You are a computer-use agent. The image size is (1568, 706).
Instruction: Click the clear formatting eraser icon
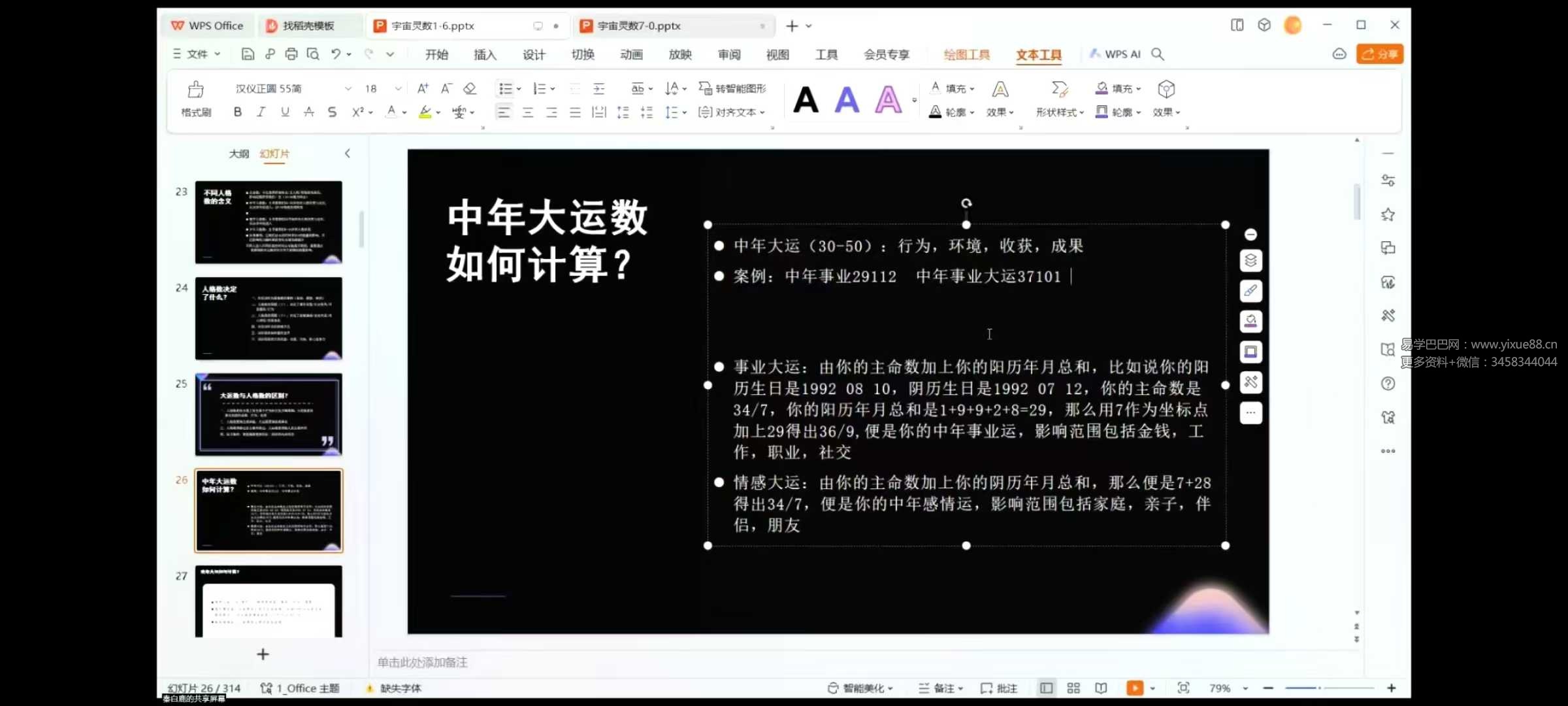[470, 89]
